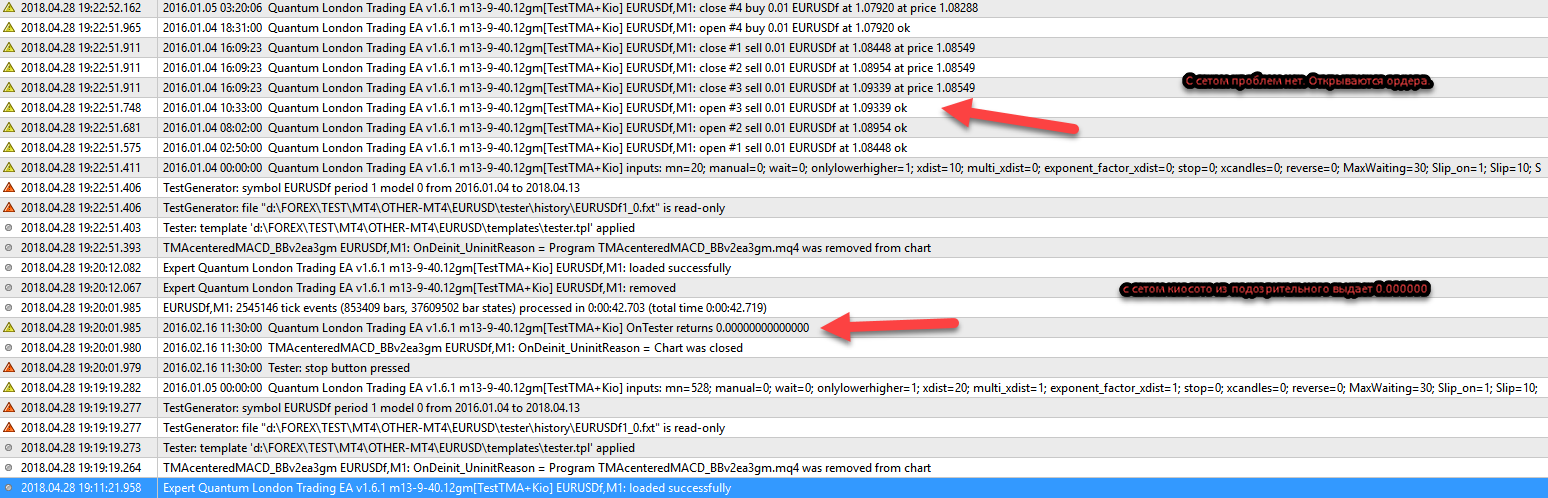Screen dimensions: 1548x498
Task: Select timestamp '2018.04.28 19:20:01.980'
Action: (x=81, y=347)
